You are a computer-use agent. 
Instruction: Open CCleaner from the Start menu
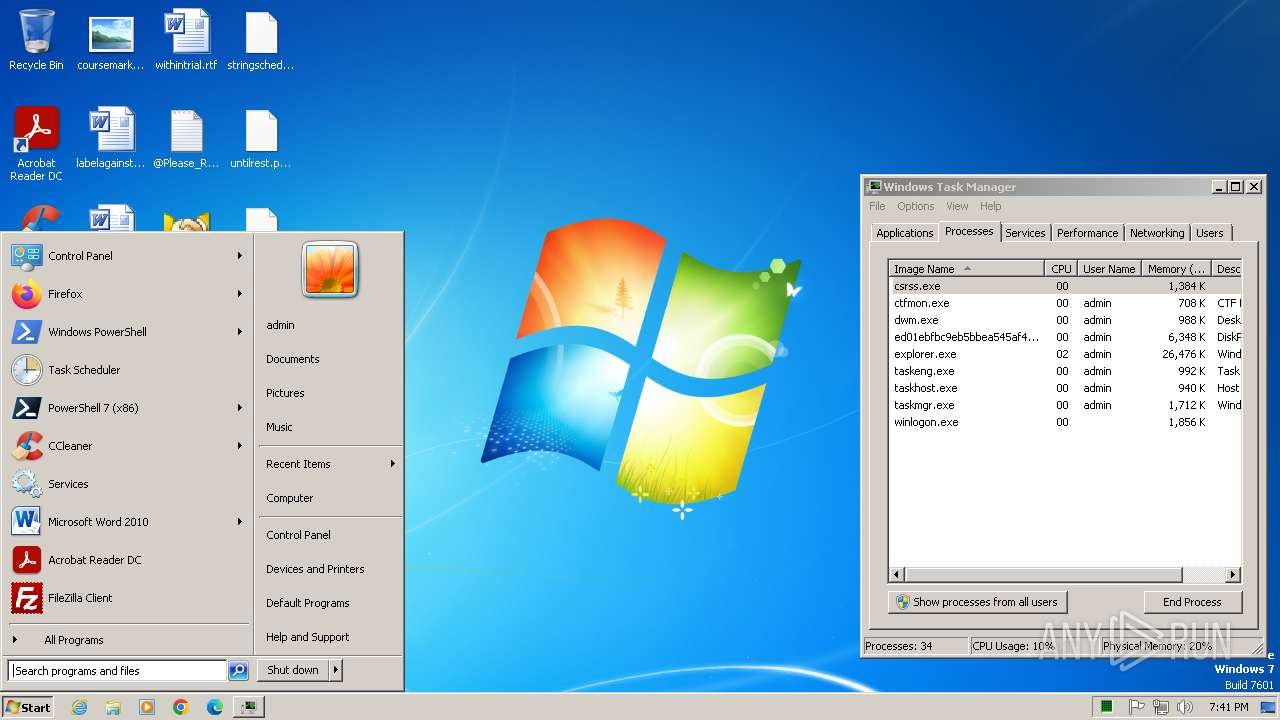[x=126, y=446]
